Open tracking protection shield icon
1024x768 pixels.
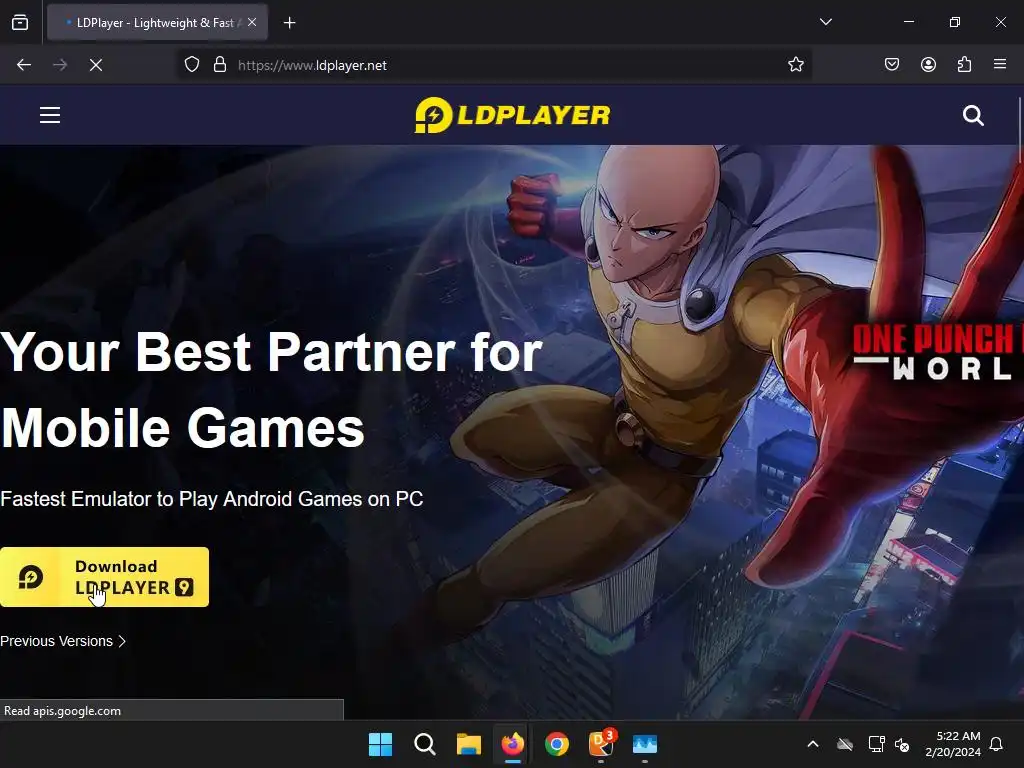[191, 65]
